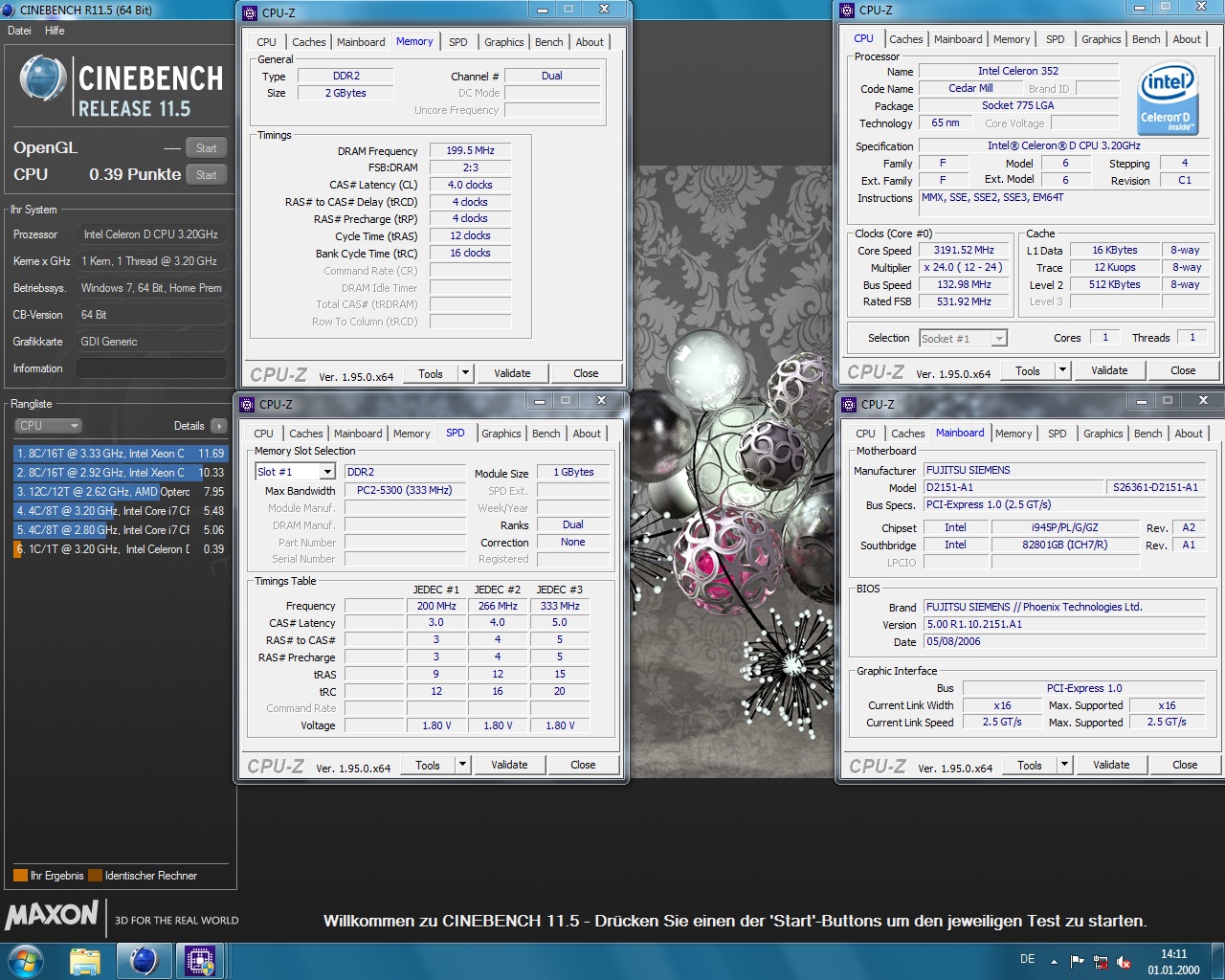Open the Action Center flag icon
The image size is (1225, 980).
click(1078, 961)
